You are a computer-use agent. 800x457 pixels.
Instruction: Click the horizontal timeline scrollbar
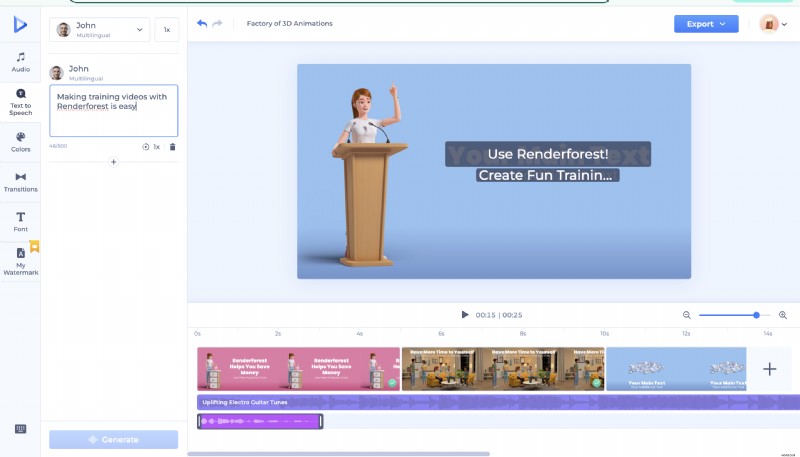click(x=339, y=453)
